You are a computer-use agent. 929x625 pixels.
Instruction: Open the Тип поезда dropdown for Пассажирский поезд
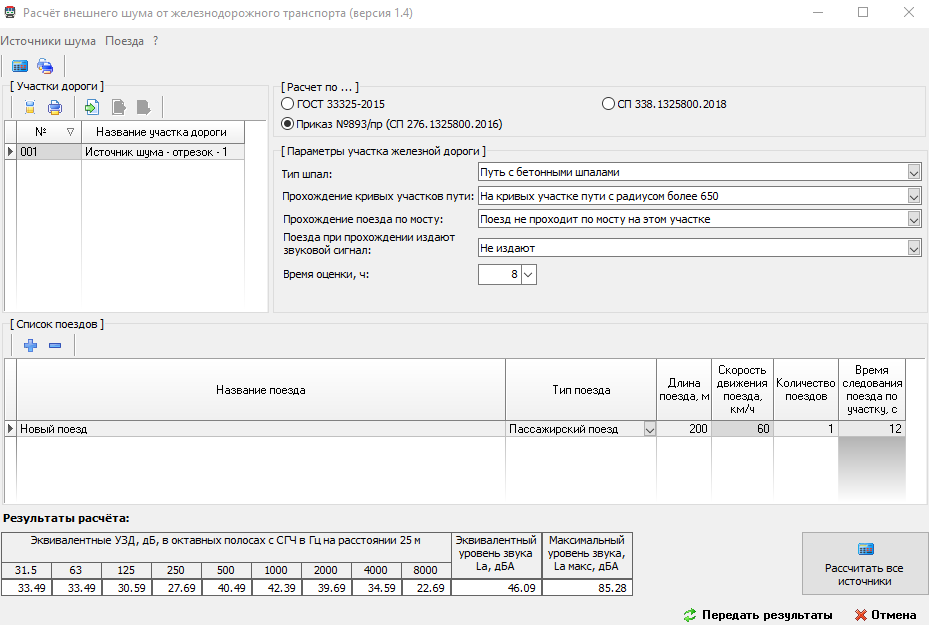point(649,429)
